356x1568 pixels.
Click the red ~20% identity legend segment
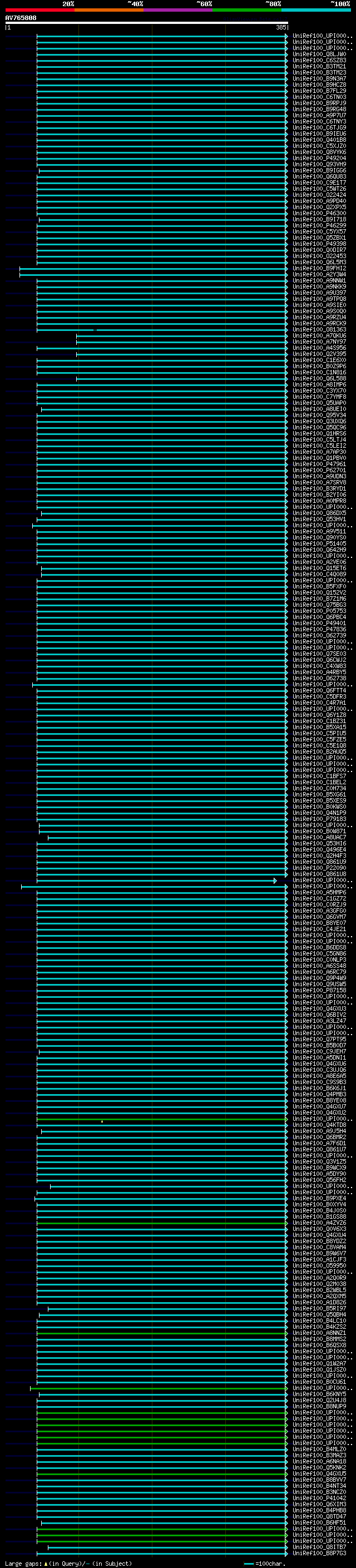click(39, 10)
